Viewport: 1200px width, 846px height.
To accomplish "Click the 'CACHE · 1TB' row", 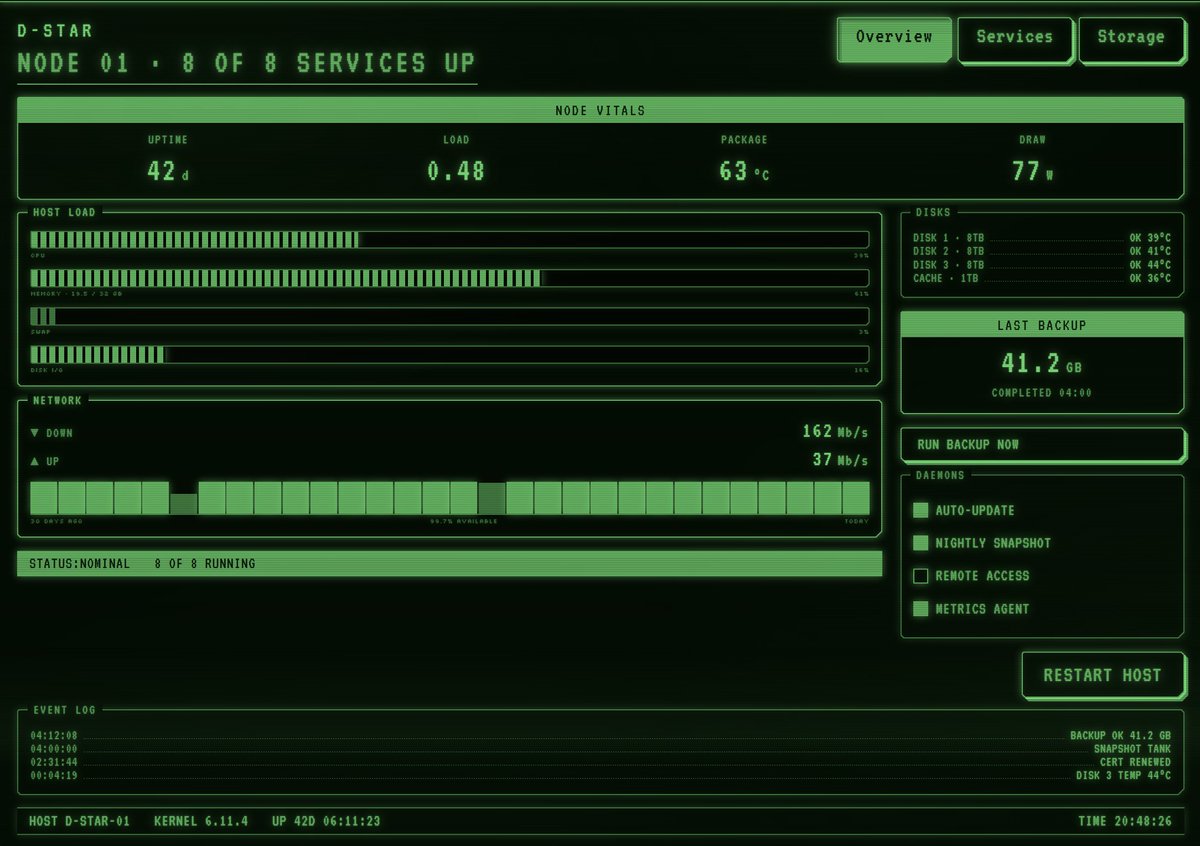I will (1041, 278).
